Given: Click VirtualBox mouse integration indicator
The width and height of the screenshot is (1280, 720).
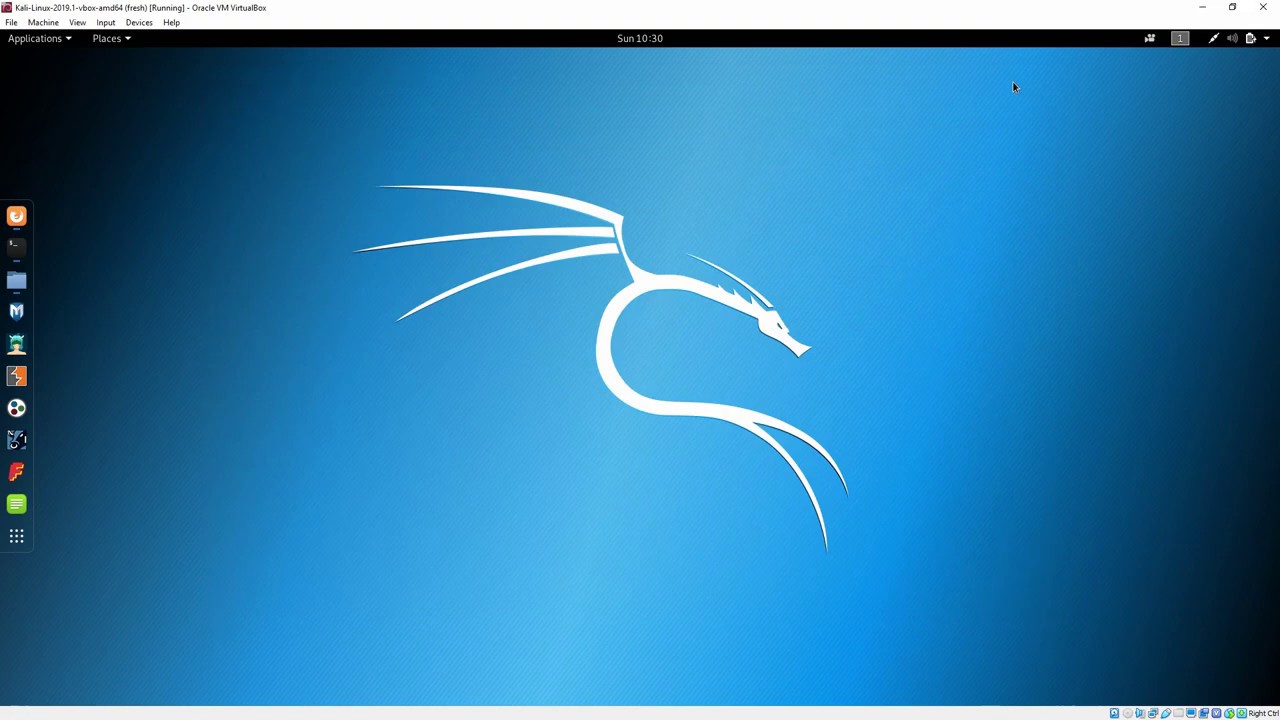Looking at the screenshot, I should [1229, 713].
